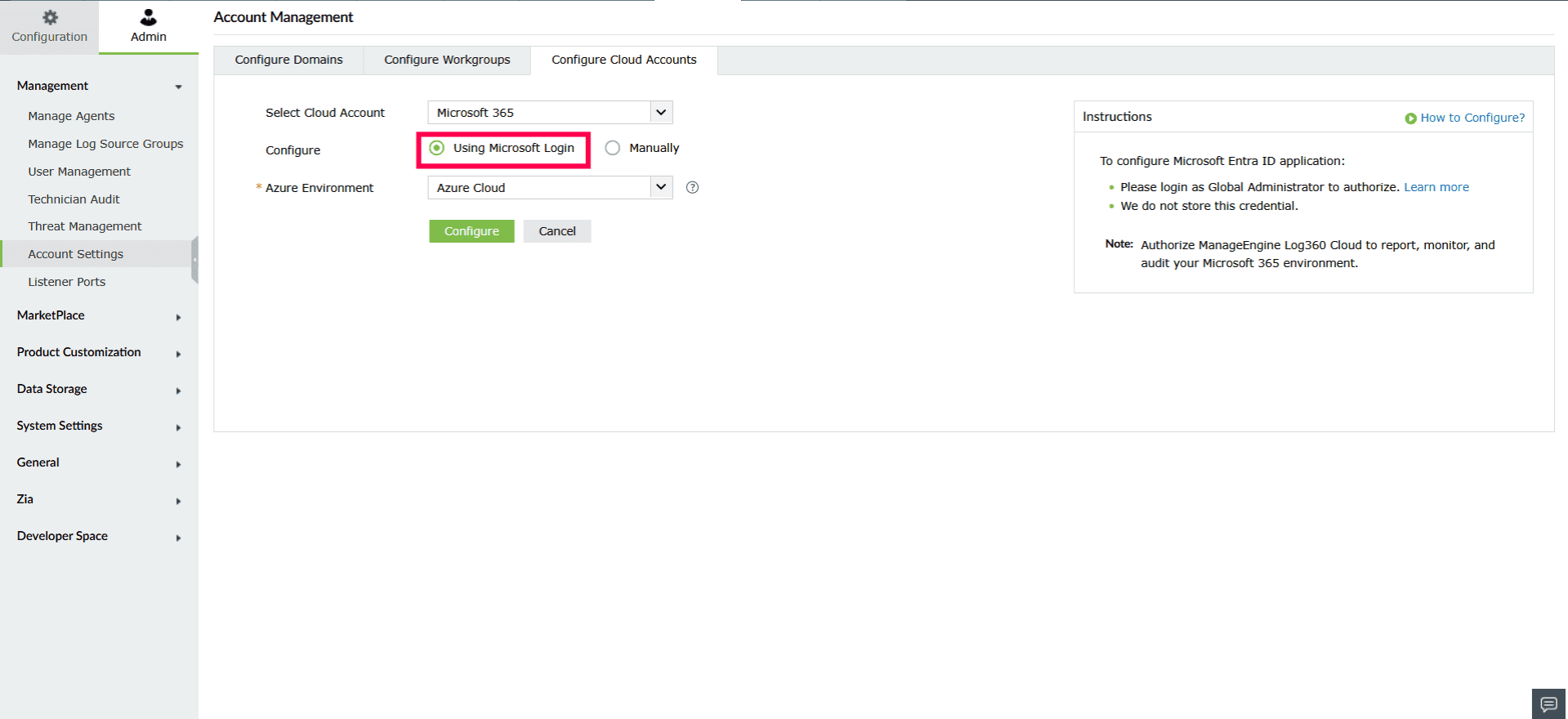Open Threat Management
This screenshot has height=719, width=1568.
85,226
